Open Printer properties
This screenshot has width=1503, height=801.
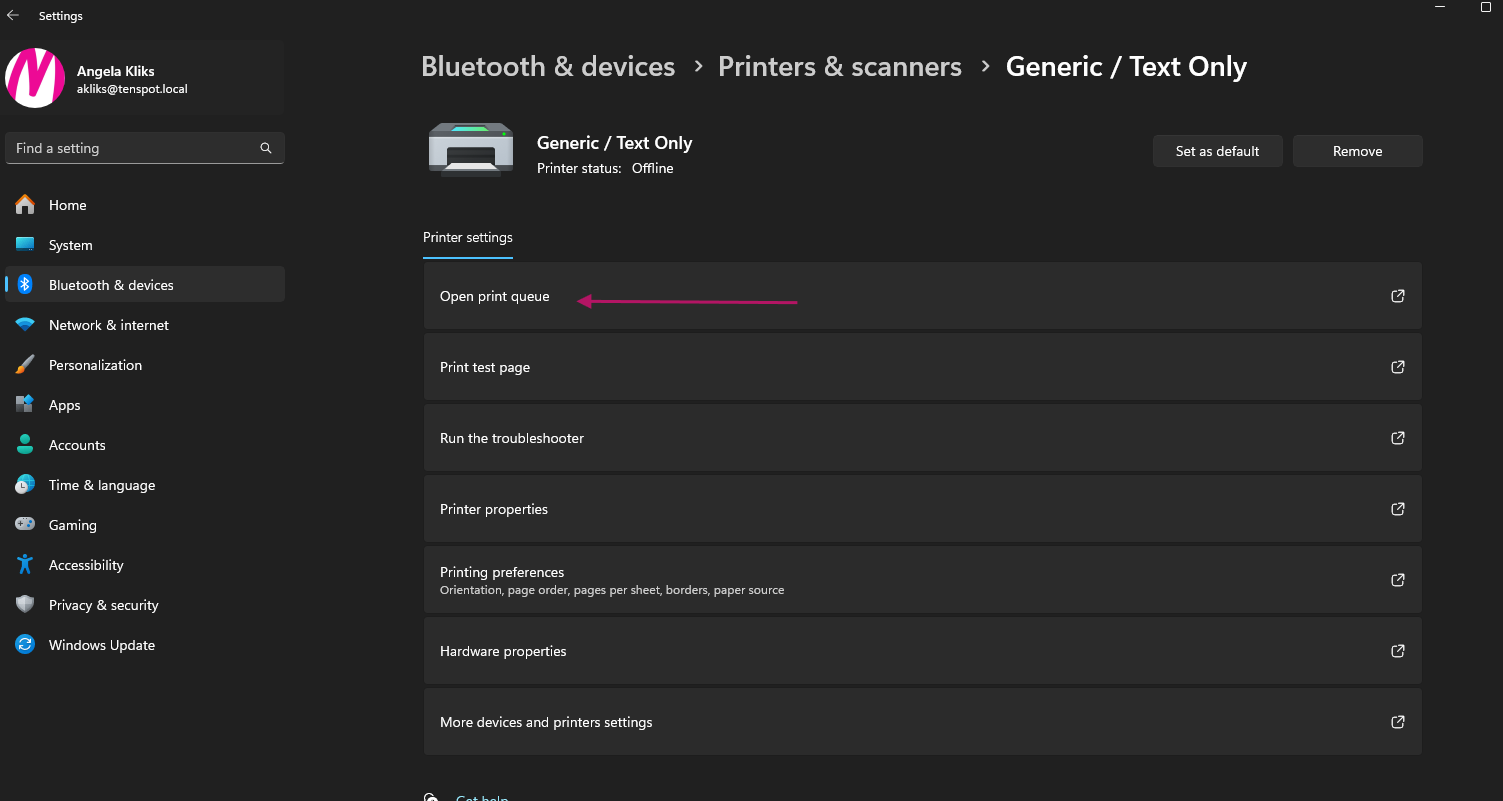[922, 509]
